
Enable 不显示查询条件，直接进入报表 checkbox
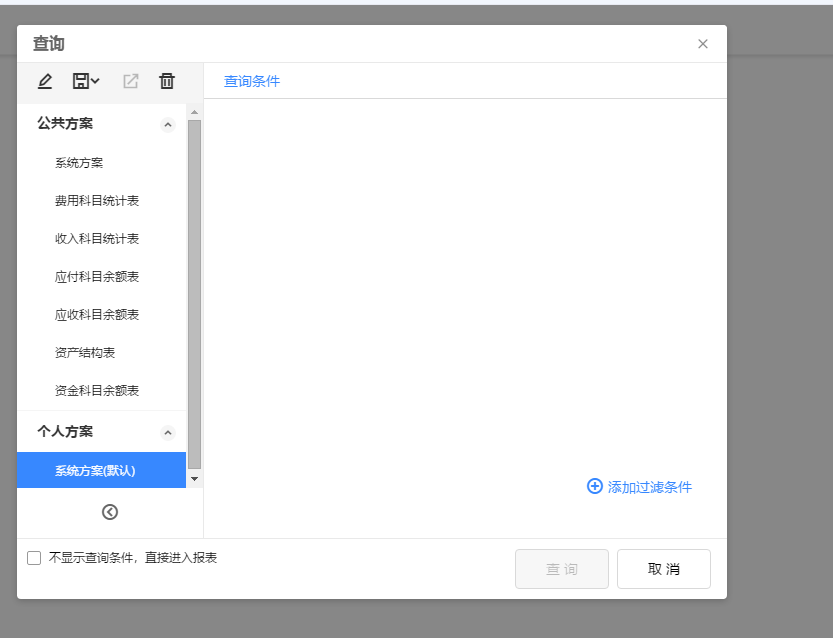point(34,558)
